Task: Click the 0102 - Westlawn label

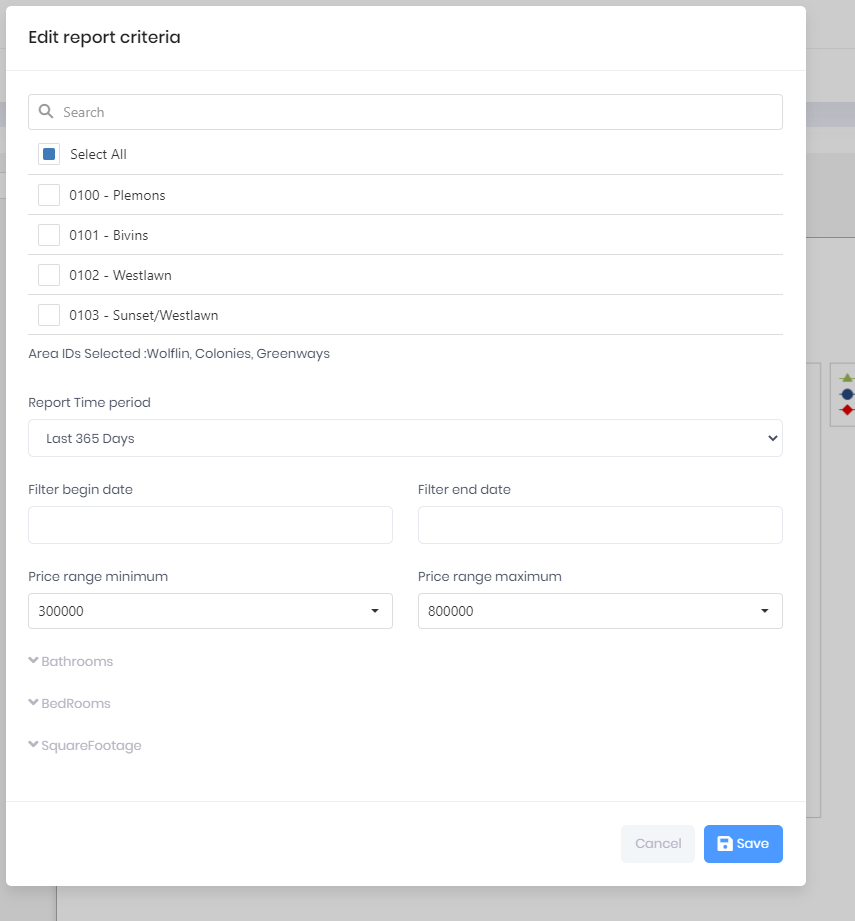Action: pyautogui.click(x=120, y=275)
